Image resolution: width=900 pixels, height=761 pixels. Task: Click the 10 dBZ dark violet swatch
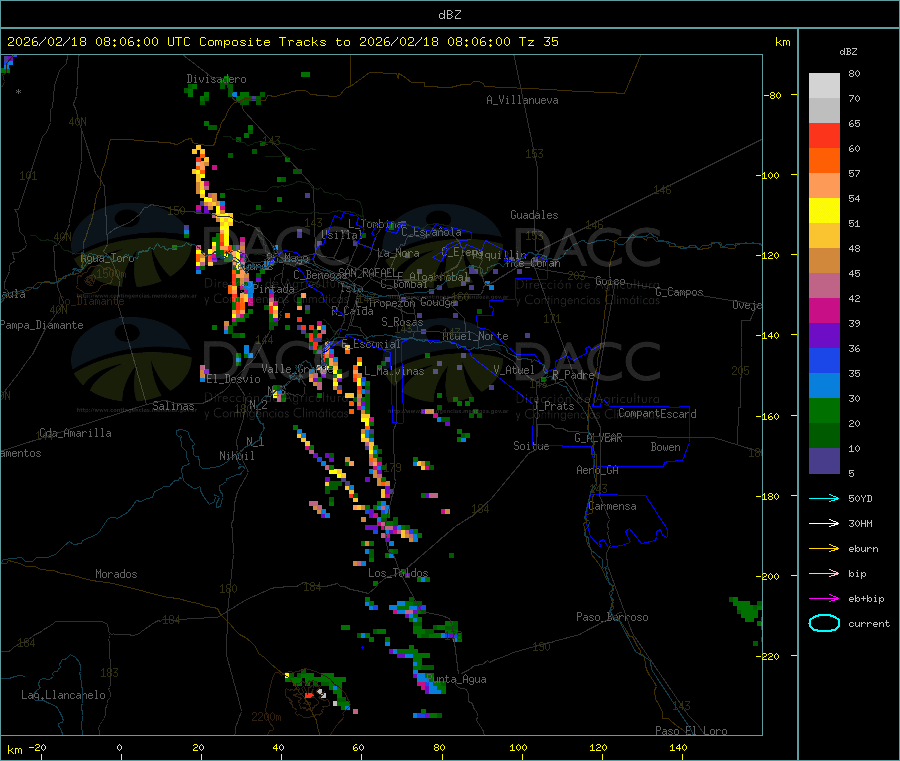point(824,461)
